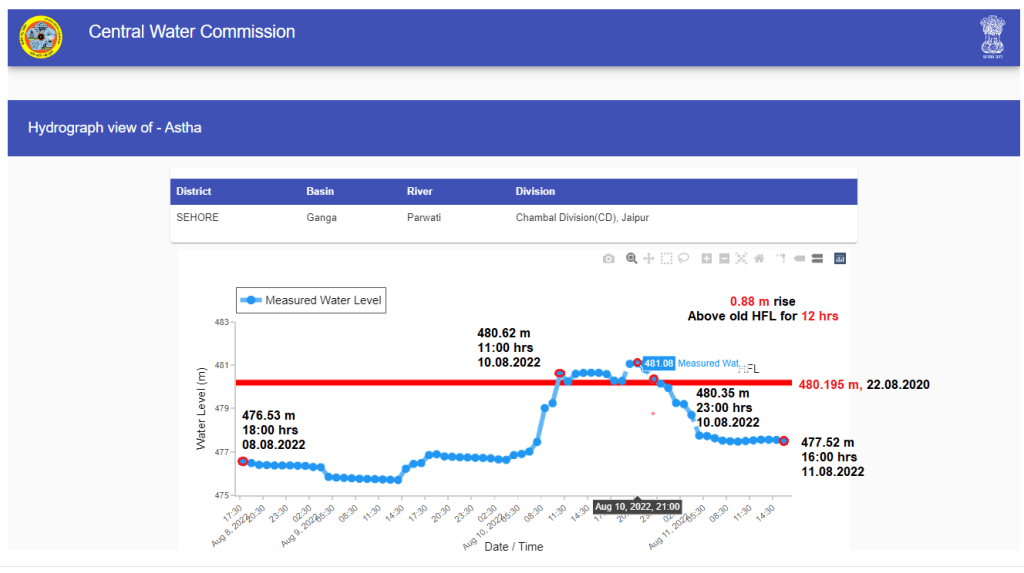Click the Central Water Commission title
Image resolution: width=1024 pixels, height=573 pixels.
[x=192, y=32]
